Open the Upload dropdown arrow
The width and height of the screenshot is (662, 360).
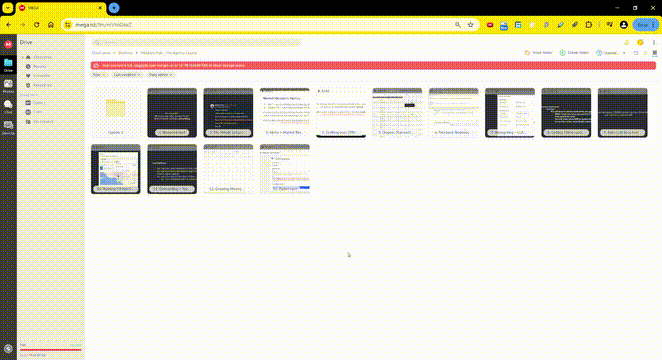point(624,53)
